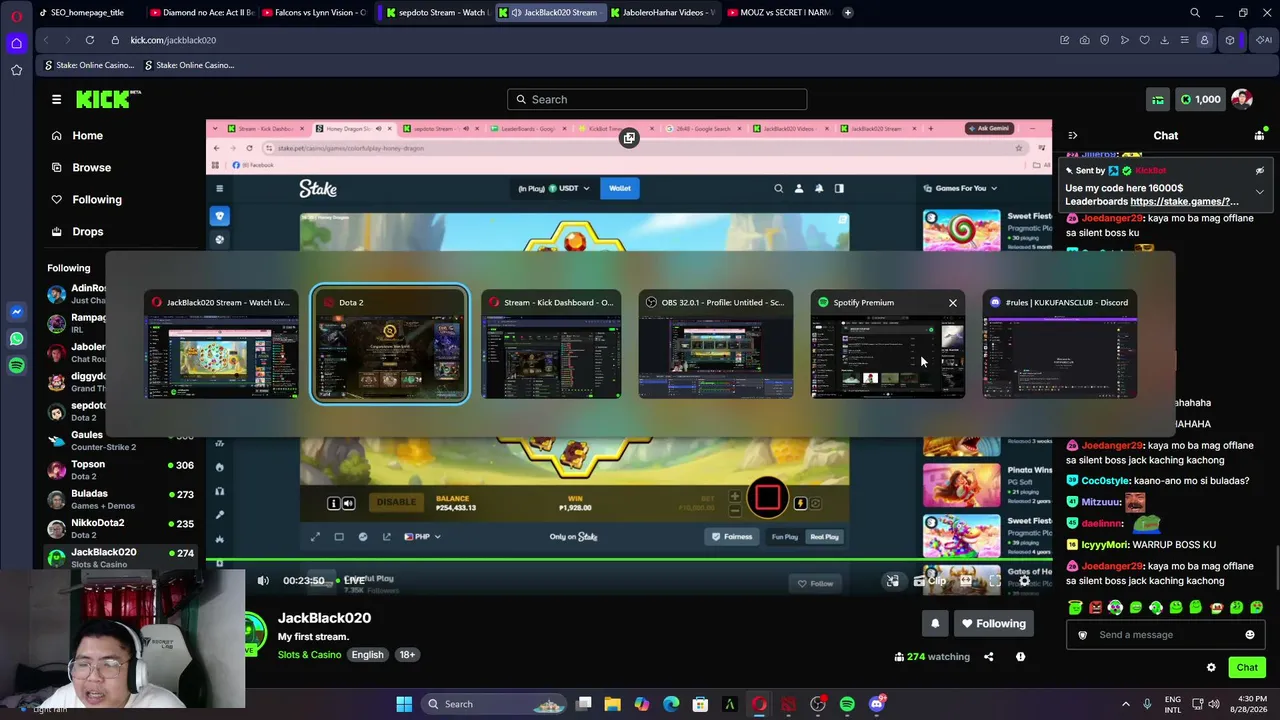Switch to MOUZ vs SECRET tab
The width and height of the screenshot is (1280, 720).
[x=778, y=13]
